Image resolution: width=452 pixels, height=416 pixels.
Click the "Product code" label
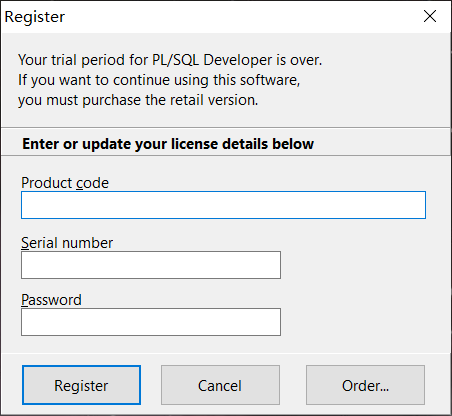coord(65,183)
